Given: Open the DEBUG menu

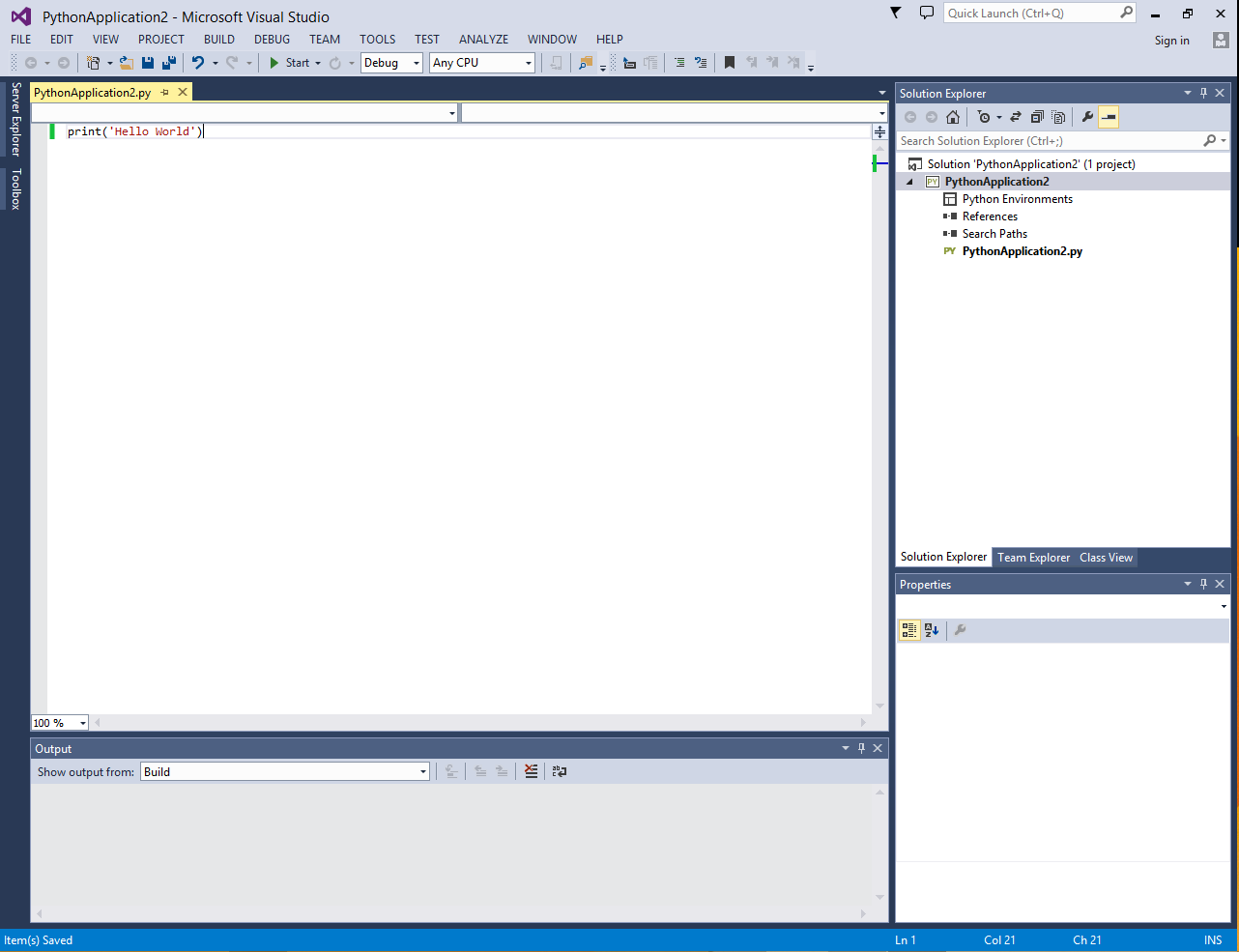Looking at the screenshot, I should pos(272,40).
